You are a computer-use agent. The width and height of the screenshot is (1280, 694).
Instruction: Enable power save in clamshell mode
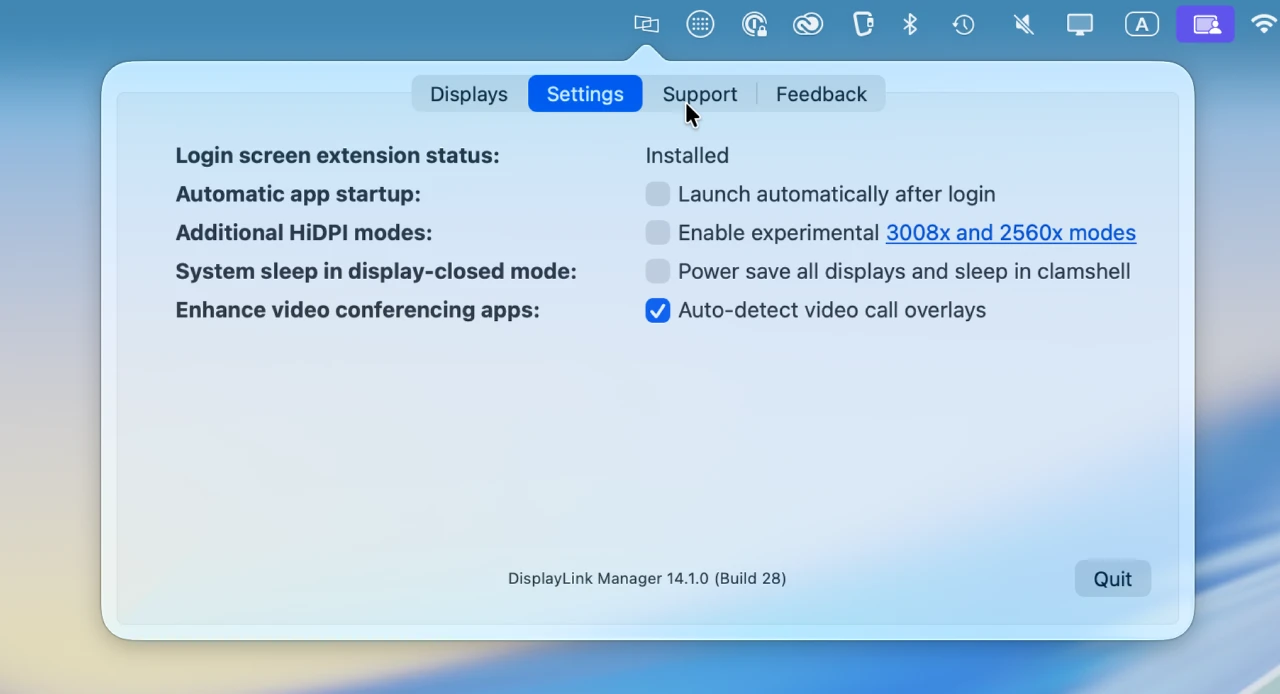click(657, 271)
